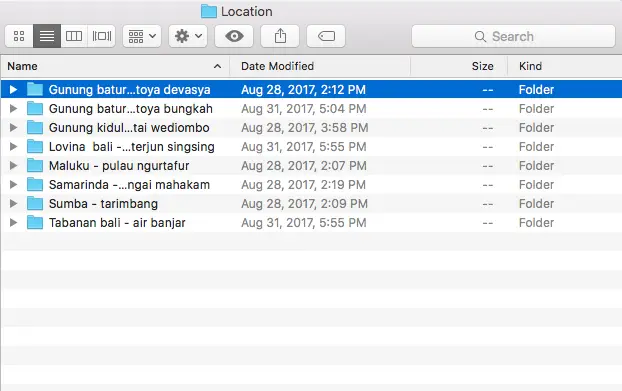Expand Sumba - tarimbang folder
The height and width of the screenshot is (391, 622).
tap(13, 204)
